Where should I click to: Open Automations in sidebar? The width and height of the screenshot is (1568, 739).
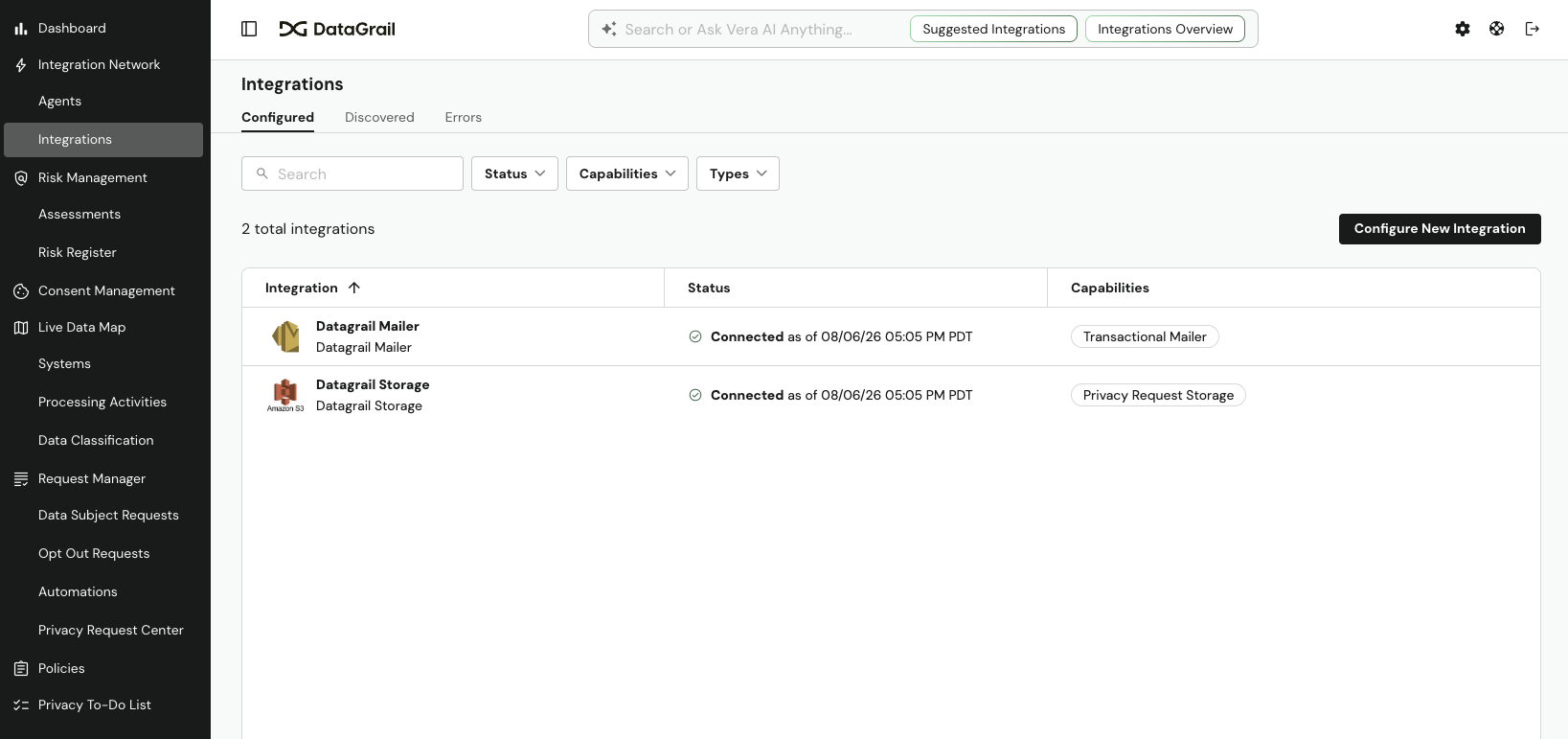[78, 592]
